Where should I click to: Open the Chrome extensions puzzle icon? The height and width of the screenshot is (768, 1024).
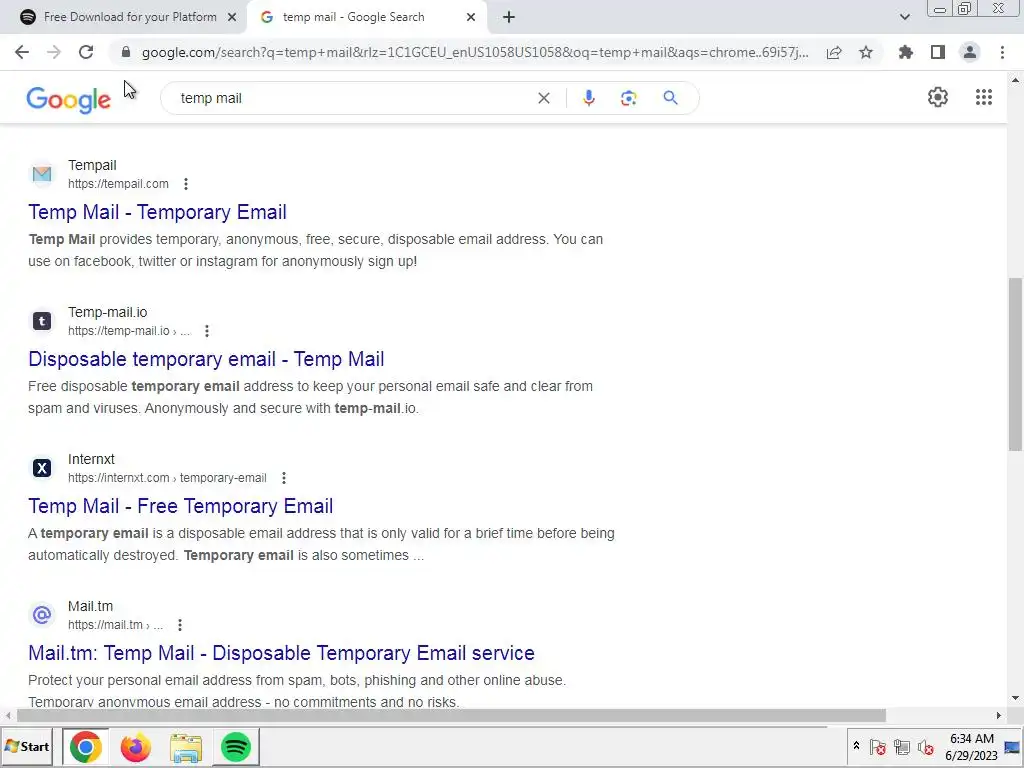coord(906,52)
